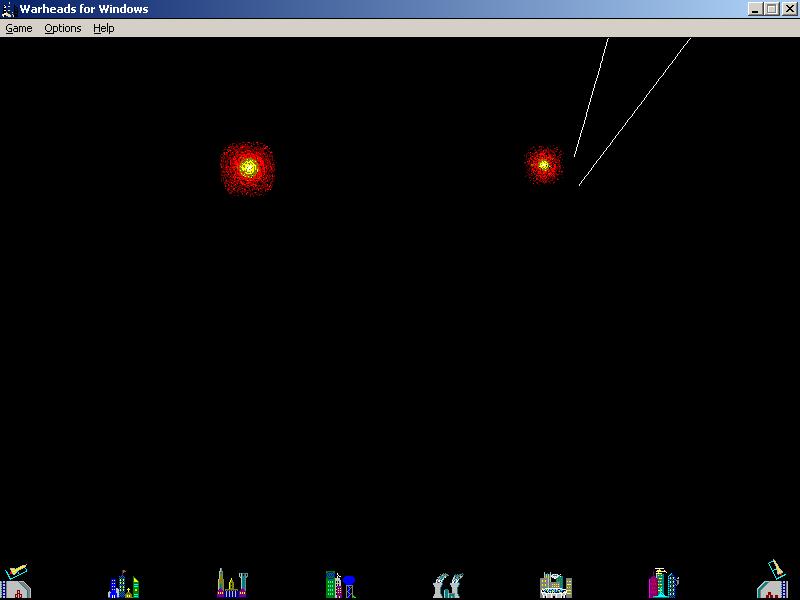This screenshot has width=800, height=600.
Task: Target the smaller red explosion on the right
Action: pos(544,165)
